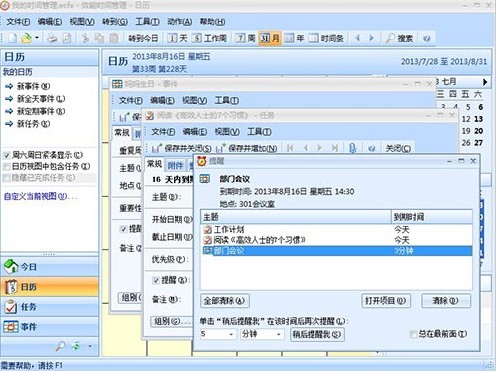Toggle 周六周日紧凑显示 checkbox
Viewport: 501px width, 371px height.
point(6,155)
